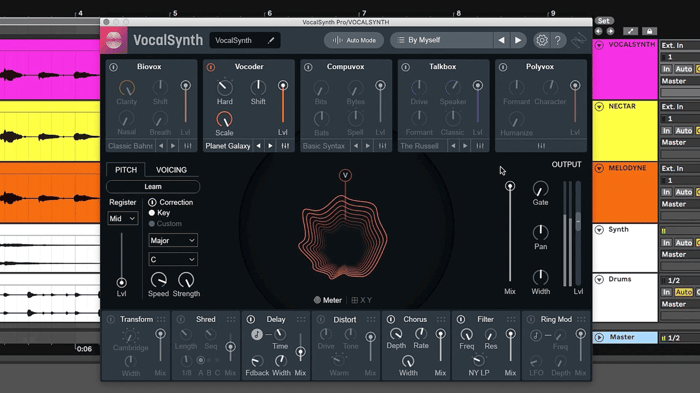The image size is (700, 393).
Task: Adjust the output Mix slider handle
Action: [510, 186]
